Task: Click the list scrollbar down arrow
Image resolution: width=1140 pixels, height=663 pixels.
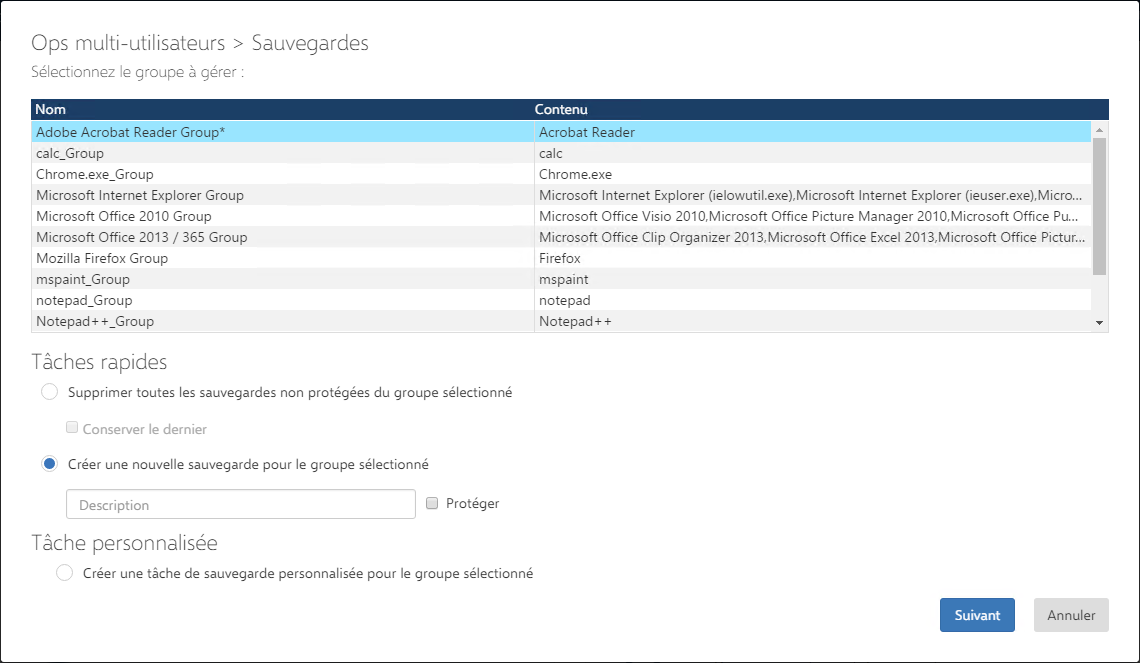Action: (1099, 323)
